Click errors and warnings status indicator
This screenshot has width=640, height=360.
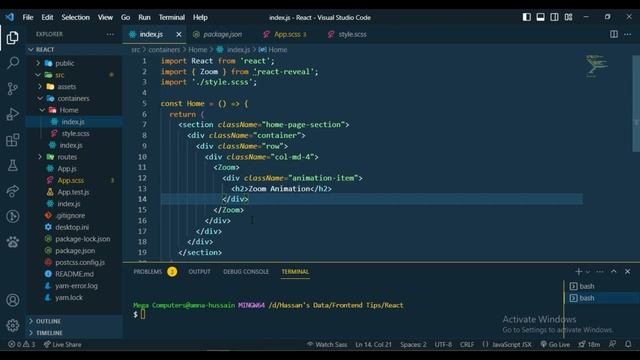[x=22, y=344]
